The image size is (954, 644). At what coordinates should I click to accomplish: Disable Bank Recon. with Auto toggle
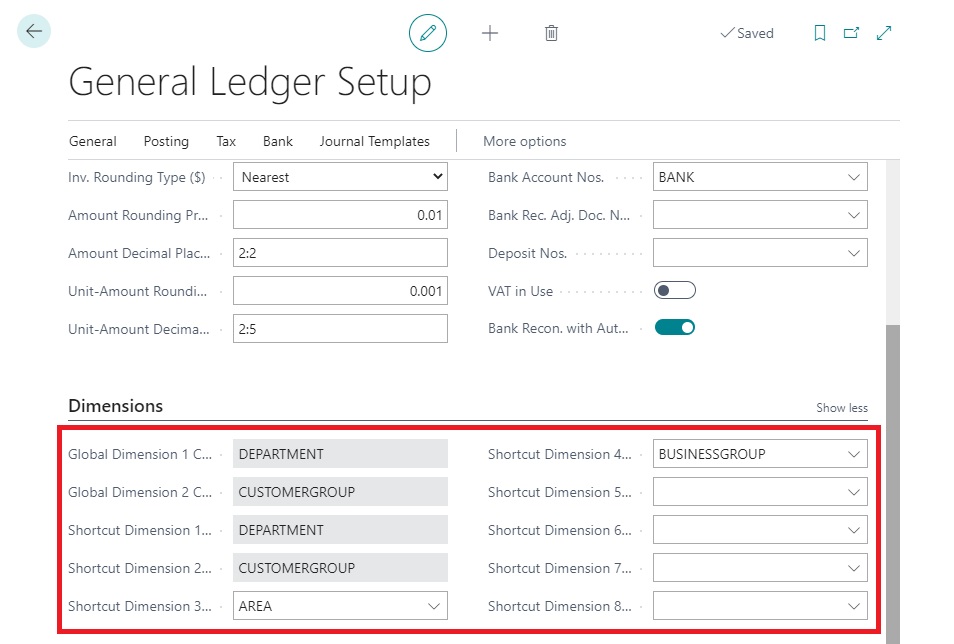[674, 328]
